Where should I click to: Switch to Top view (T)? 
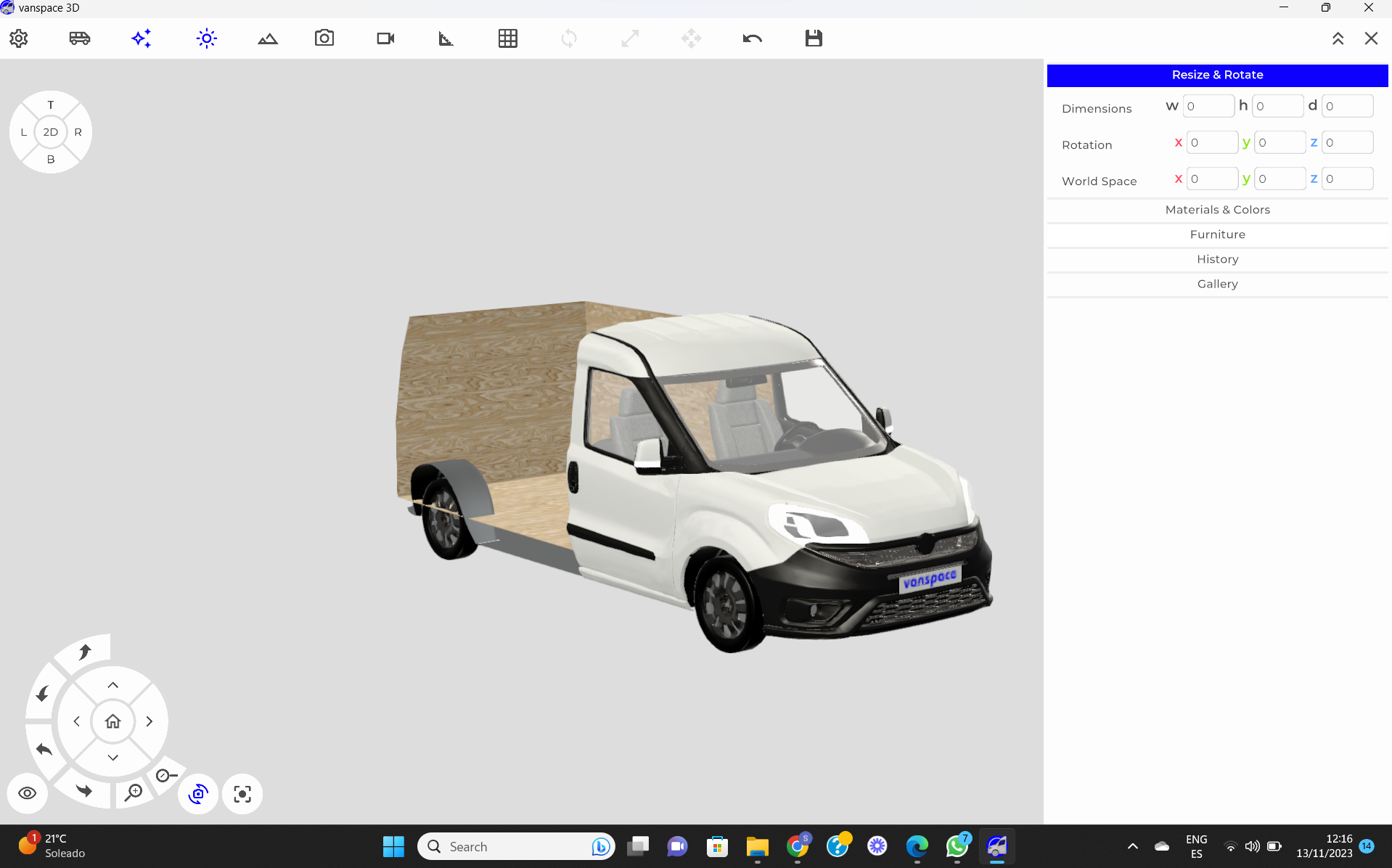coord(51,105)
